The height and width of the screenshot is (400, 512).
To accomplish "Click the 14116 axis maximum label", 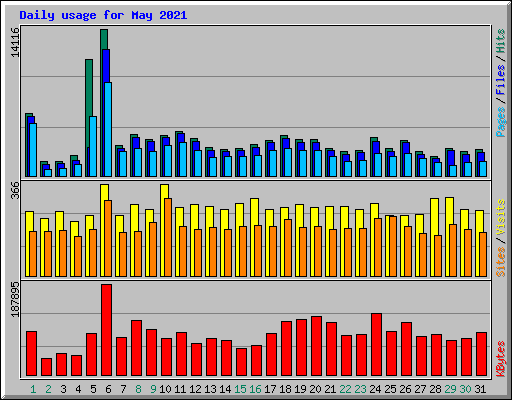I will point(15,42).
